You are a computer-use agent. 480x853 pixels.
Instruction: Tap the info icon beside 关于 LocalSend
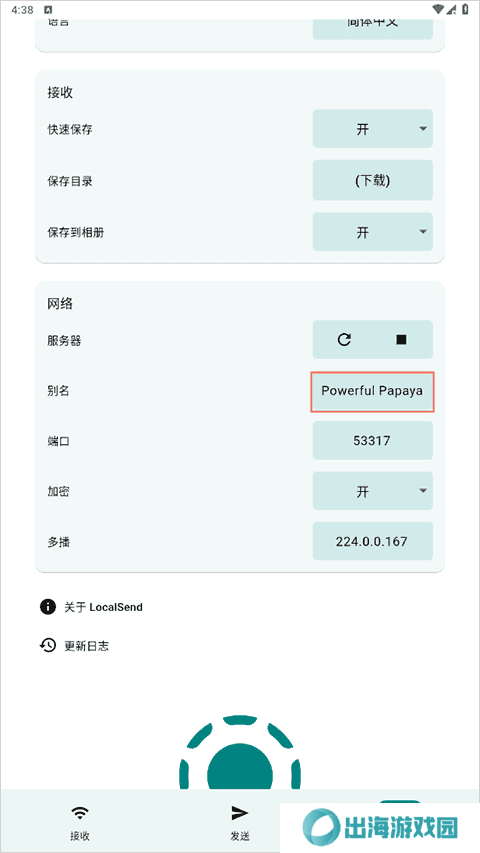48,607
